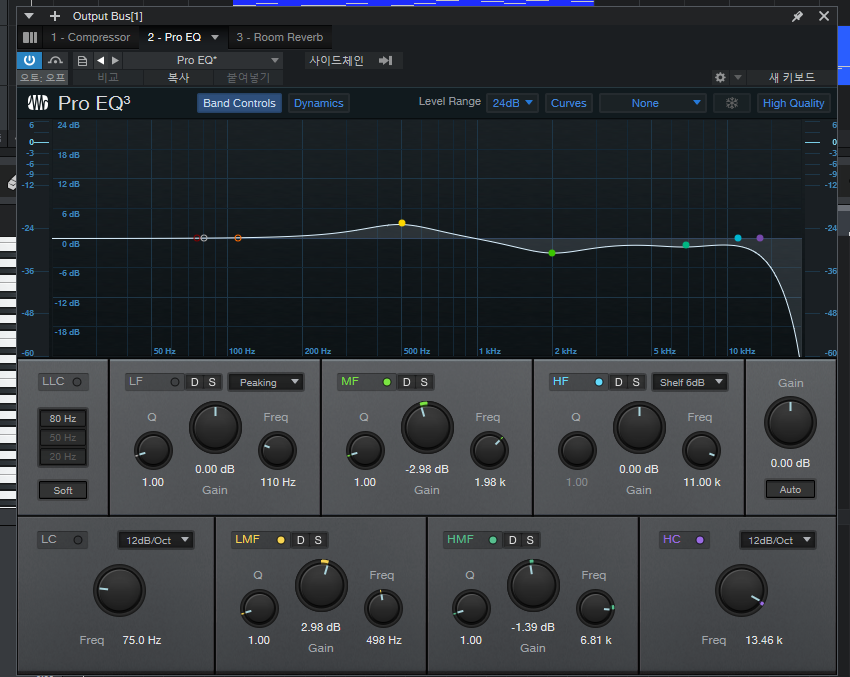Click the Auto gain button

click(x=790, y=489)
